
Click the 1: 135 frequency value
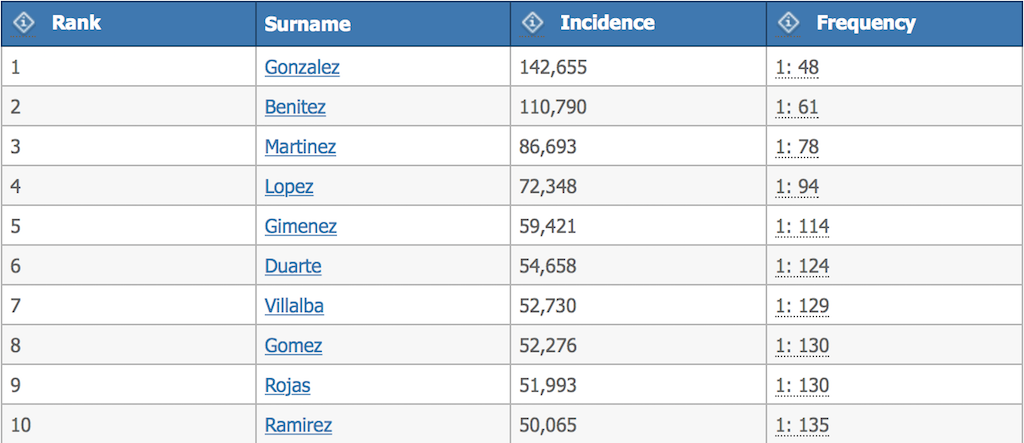tap(802, 425)
